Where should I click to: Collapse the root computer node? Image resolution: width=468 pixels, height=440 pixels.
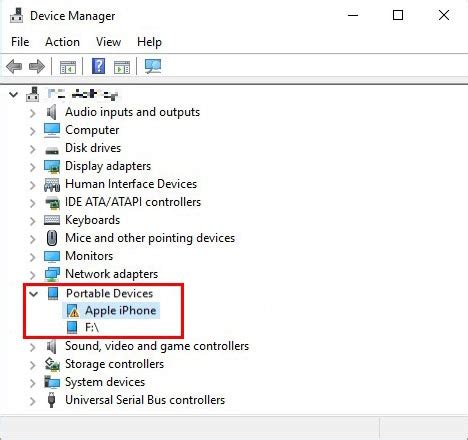point(13,95)
